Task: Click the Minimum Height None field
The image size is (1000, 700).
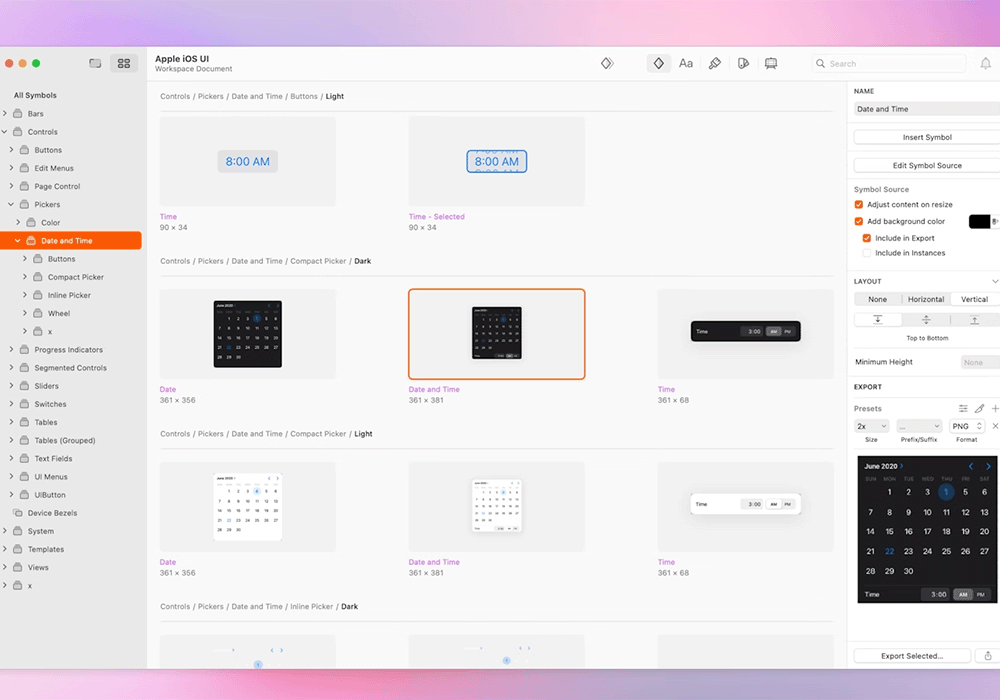Action: point(980,362)
